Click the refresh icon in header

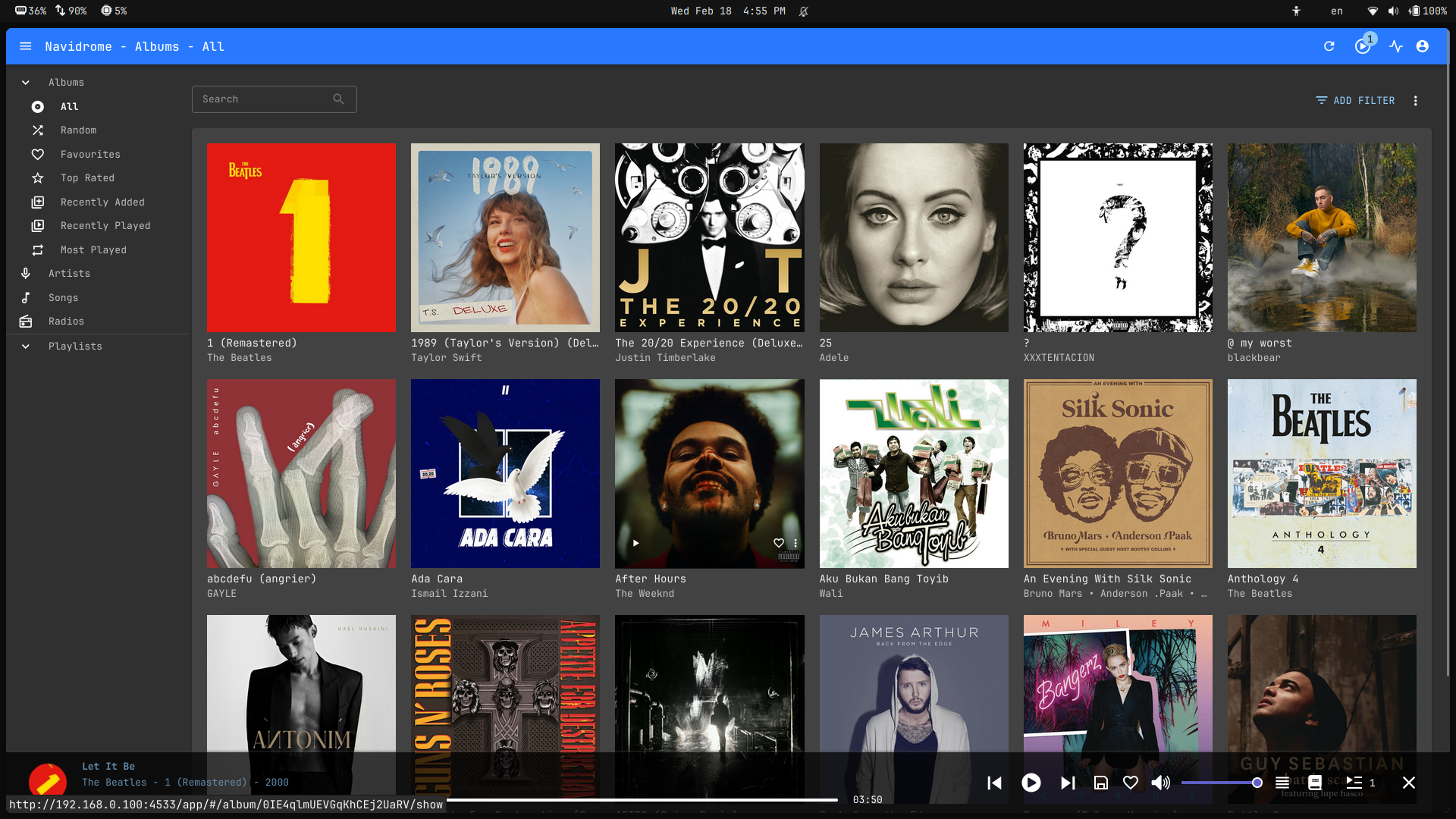click(x=1329, y=46)
